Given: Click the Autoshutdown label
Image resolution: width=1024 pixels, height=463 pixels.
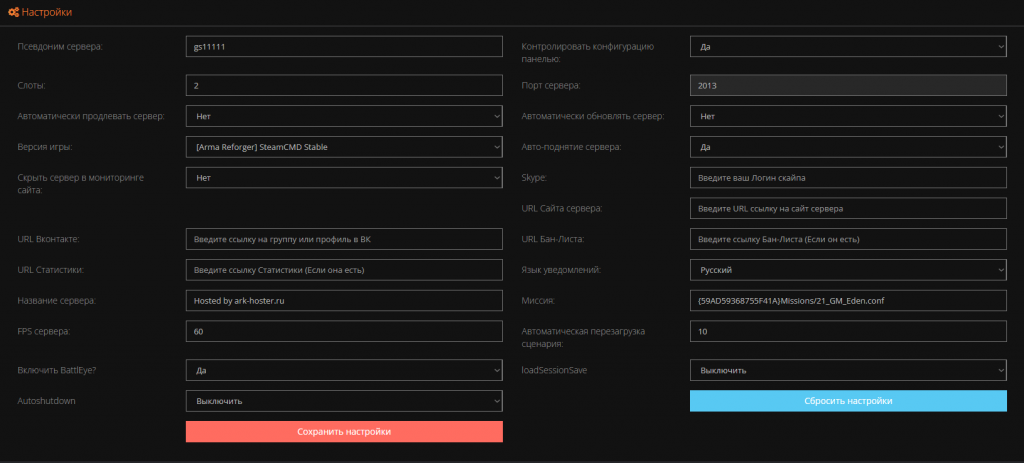Looking at the screenshot, I should (46, 401).
